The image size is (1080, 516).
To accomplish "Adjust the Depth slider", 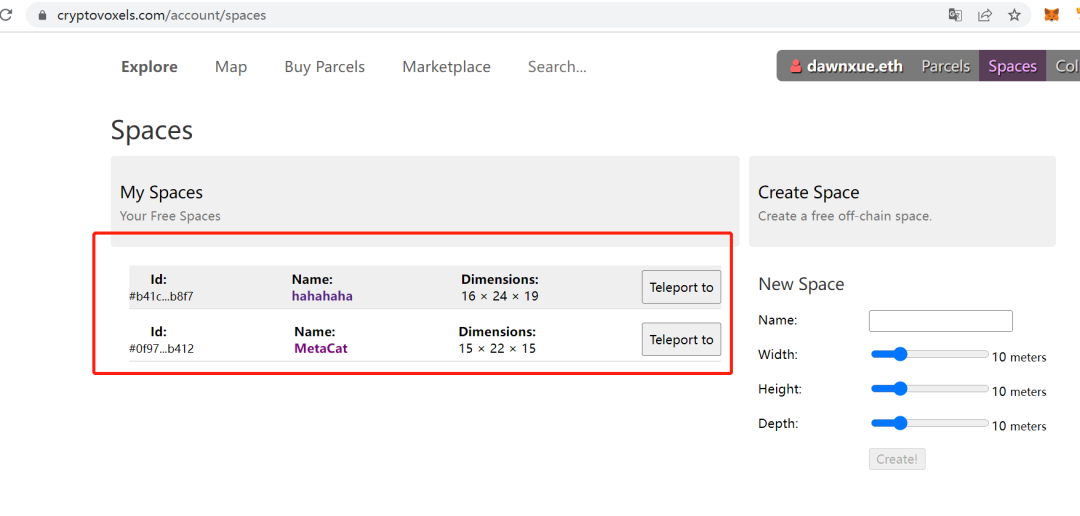I will point(930,423).
